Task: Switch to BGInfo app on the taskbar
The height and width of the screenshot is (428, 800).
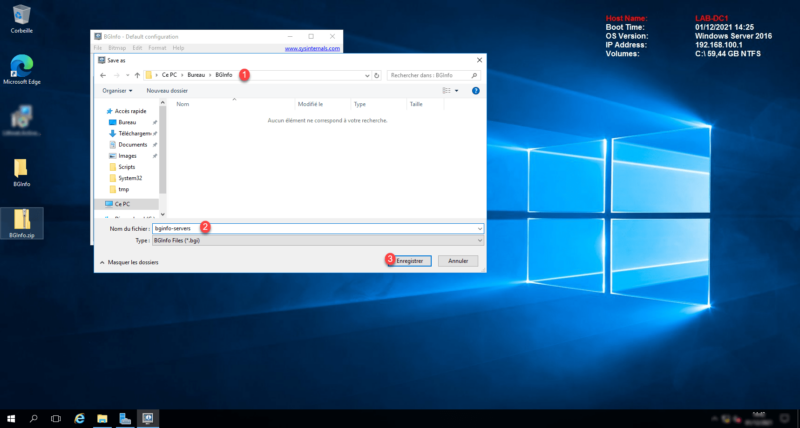Action: click(x=148, y=419)
